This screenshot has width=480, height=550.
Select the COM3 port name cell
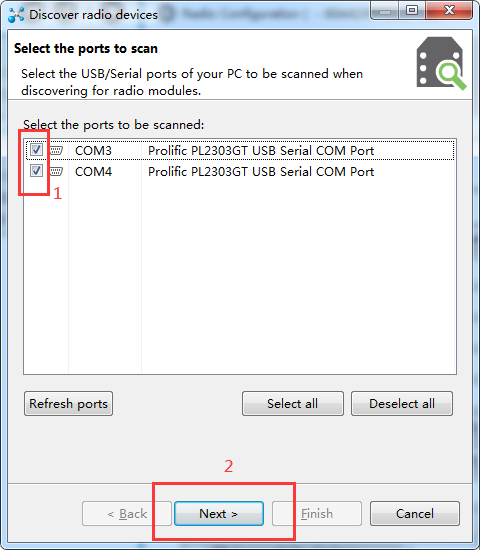coord(93,150)
